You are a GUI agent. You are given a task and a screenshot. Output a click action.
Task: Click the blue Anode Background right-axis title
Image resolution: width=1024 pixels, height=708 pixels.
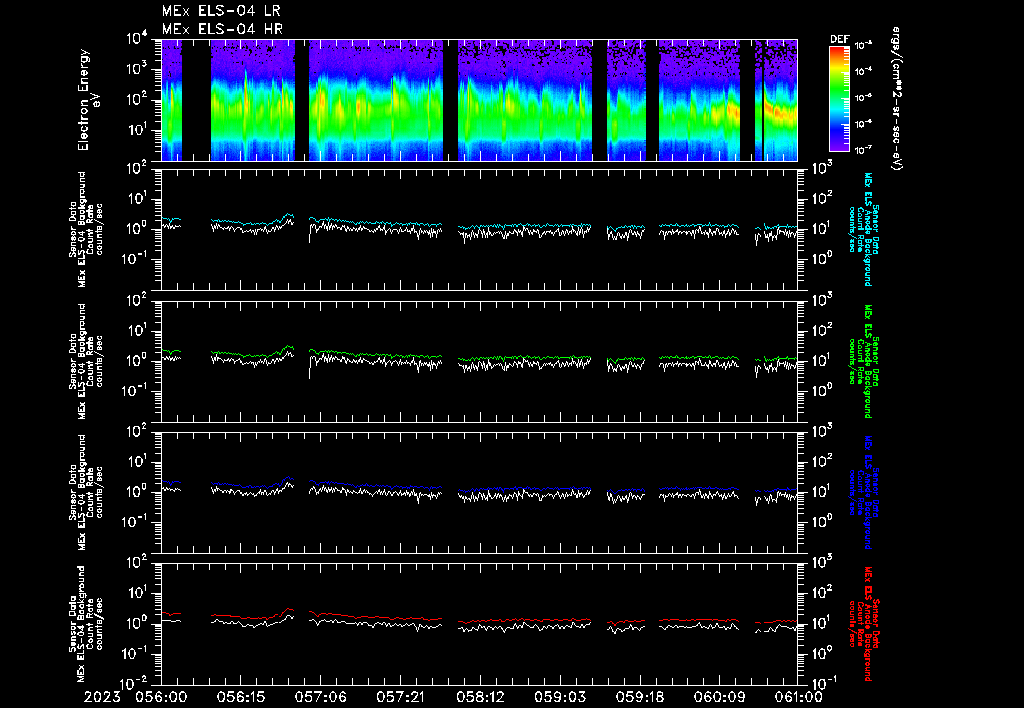click(x=863, y=492)
